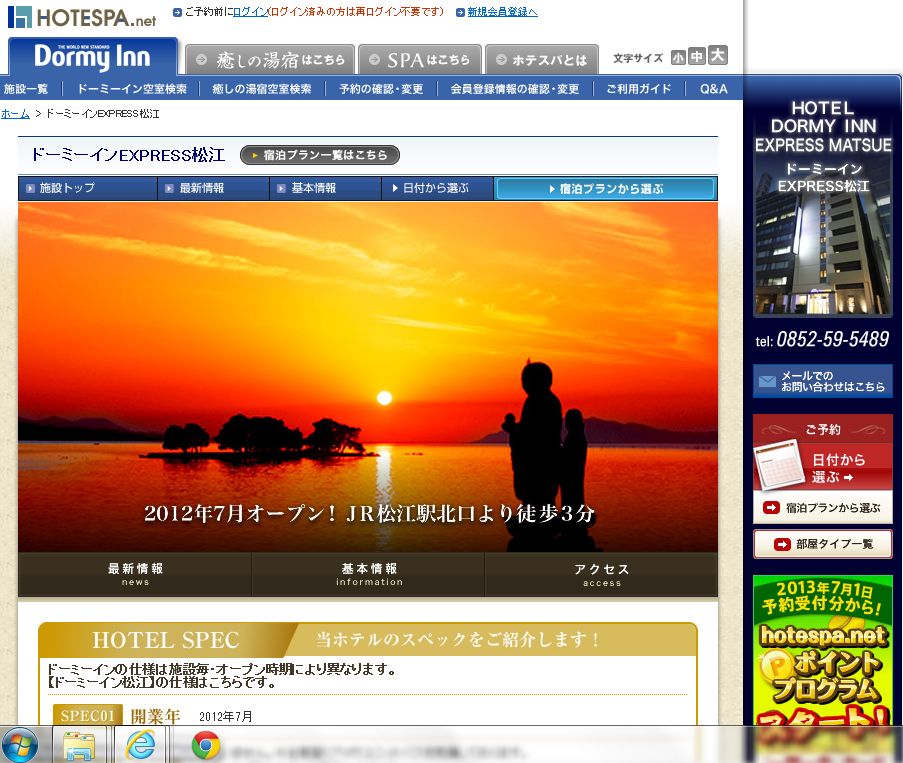Viewport: 903px width, 763px height.
Task: Open ご利用ガイド menu item
Action: click(638, 89)
